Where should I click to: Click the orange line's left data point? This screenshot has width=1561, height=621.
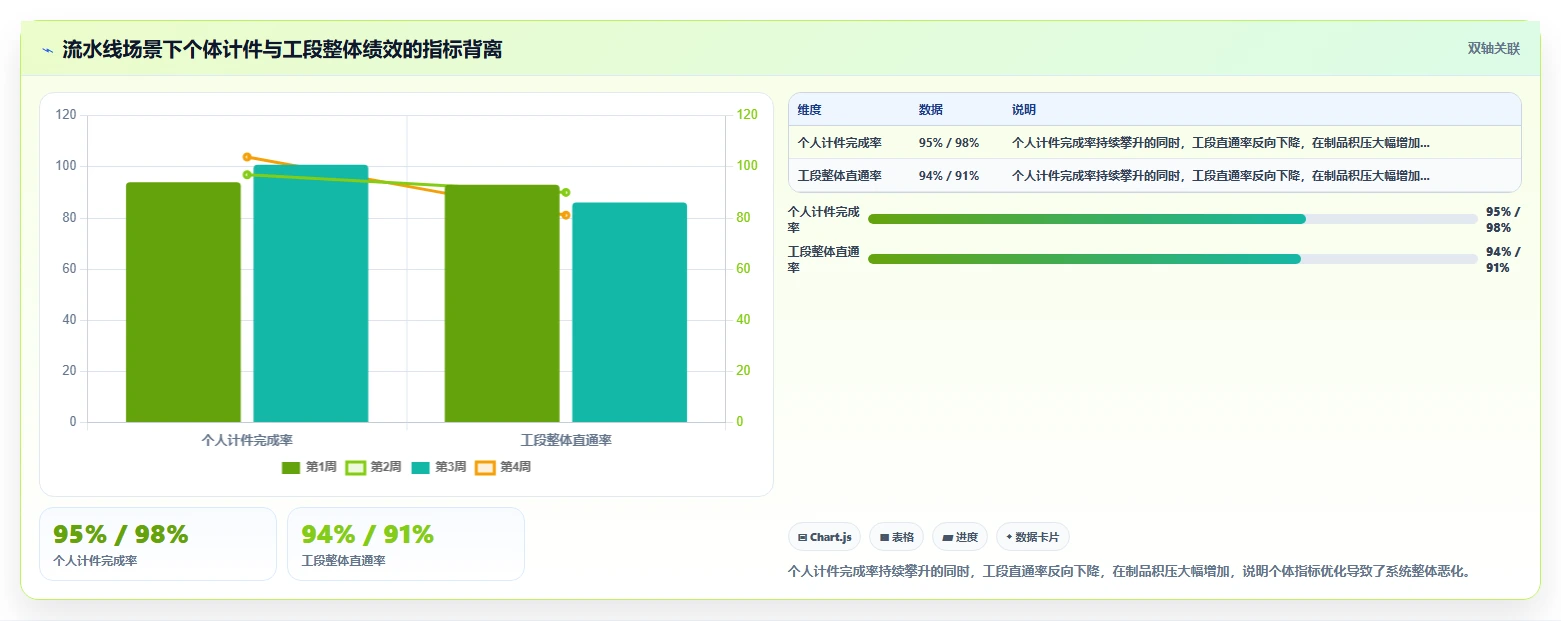[247, 157]
